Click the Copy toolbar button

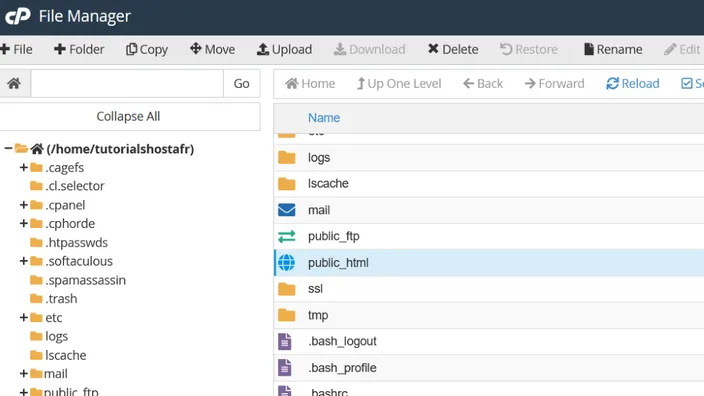point(147,49)
